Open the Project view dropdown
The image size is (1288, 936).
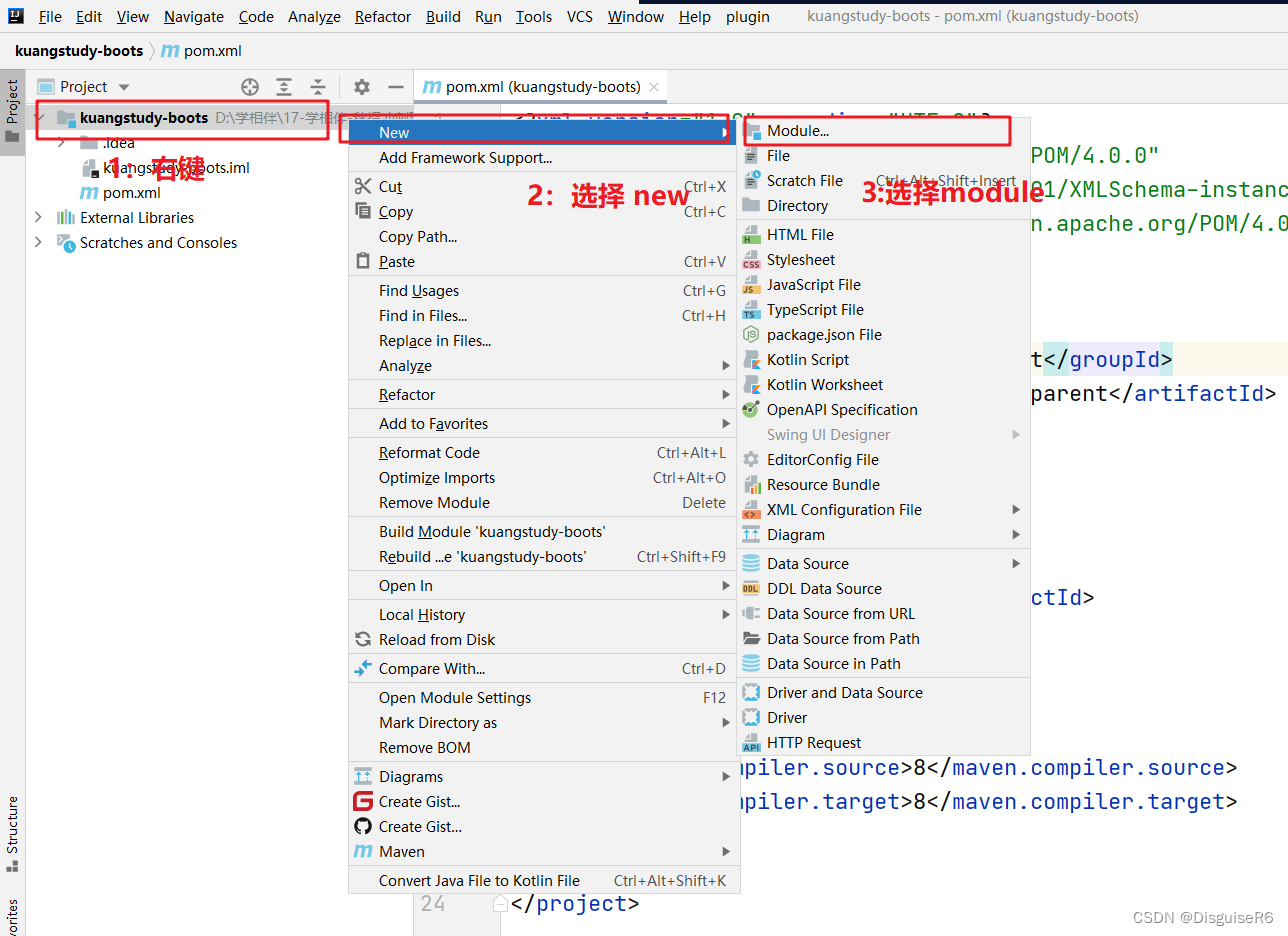coord(124,88)
